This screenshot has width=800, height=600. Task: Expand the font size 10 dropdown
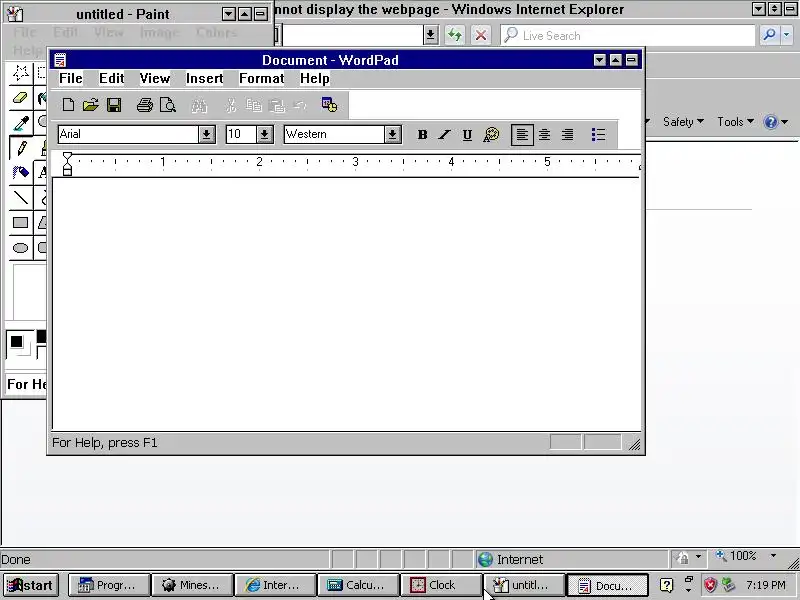point(264,135)
